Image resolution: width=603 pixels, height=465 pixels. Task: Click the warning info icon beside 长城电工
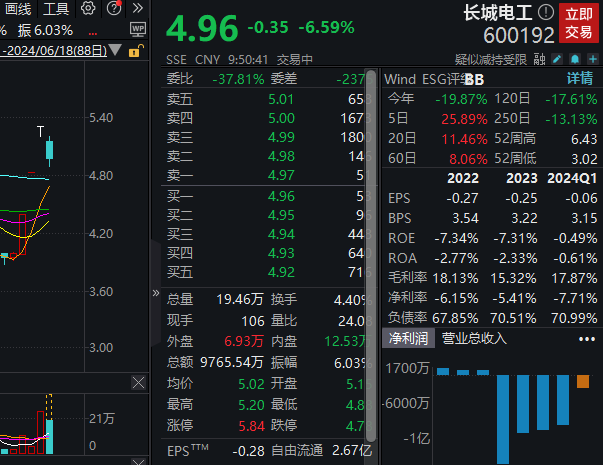545,12
